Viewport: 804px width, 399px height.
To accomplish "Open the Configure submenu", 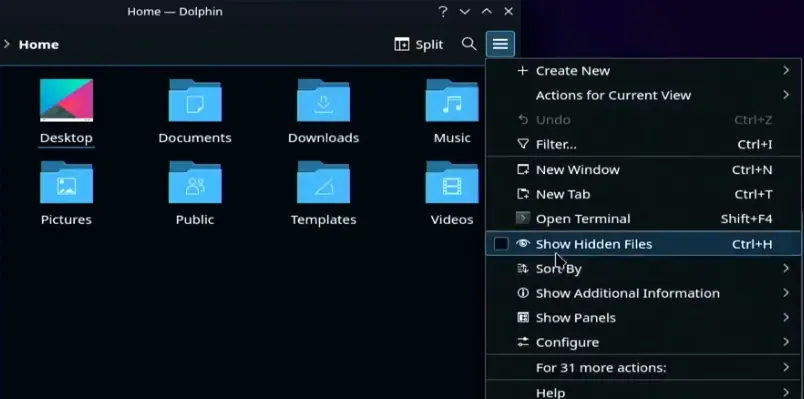I will click(644, 343).
